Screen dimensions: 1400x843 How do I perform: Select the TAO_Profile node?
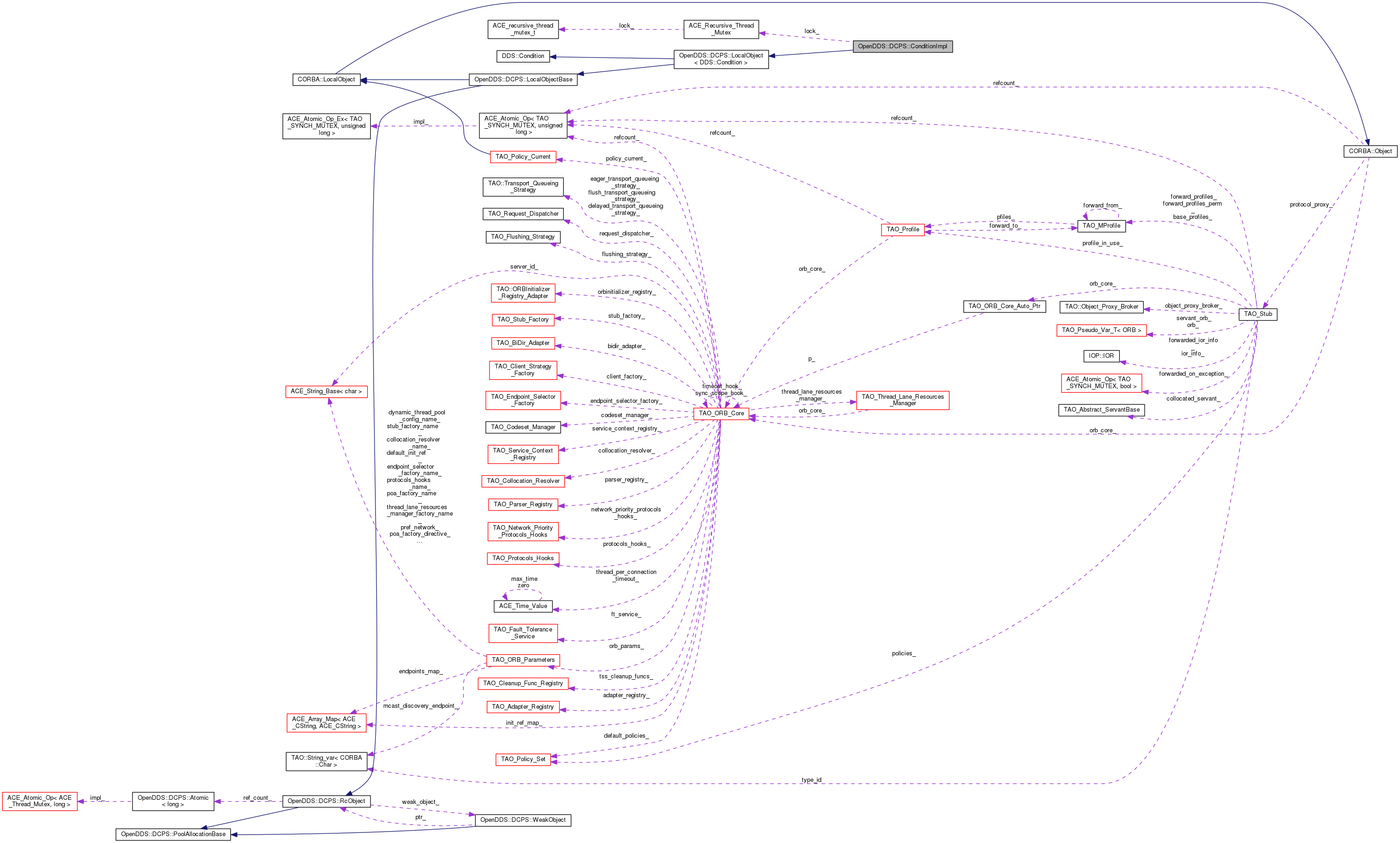click(x=902, y=229)
